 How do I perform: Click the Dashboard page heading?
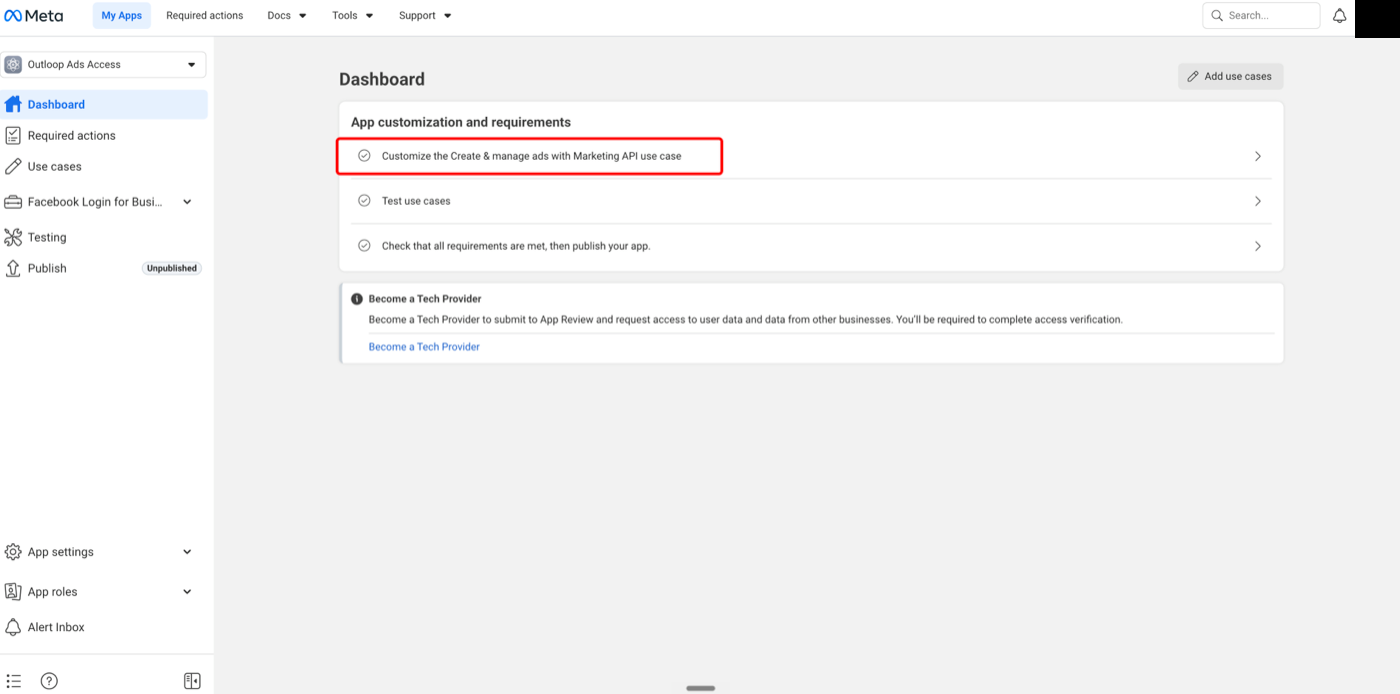point(382,79)
